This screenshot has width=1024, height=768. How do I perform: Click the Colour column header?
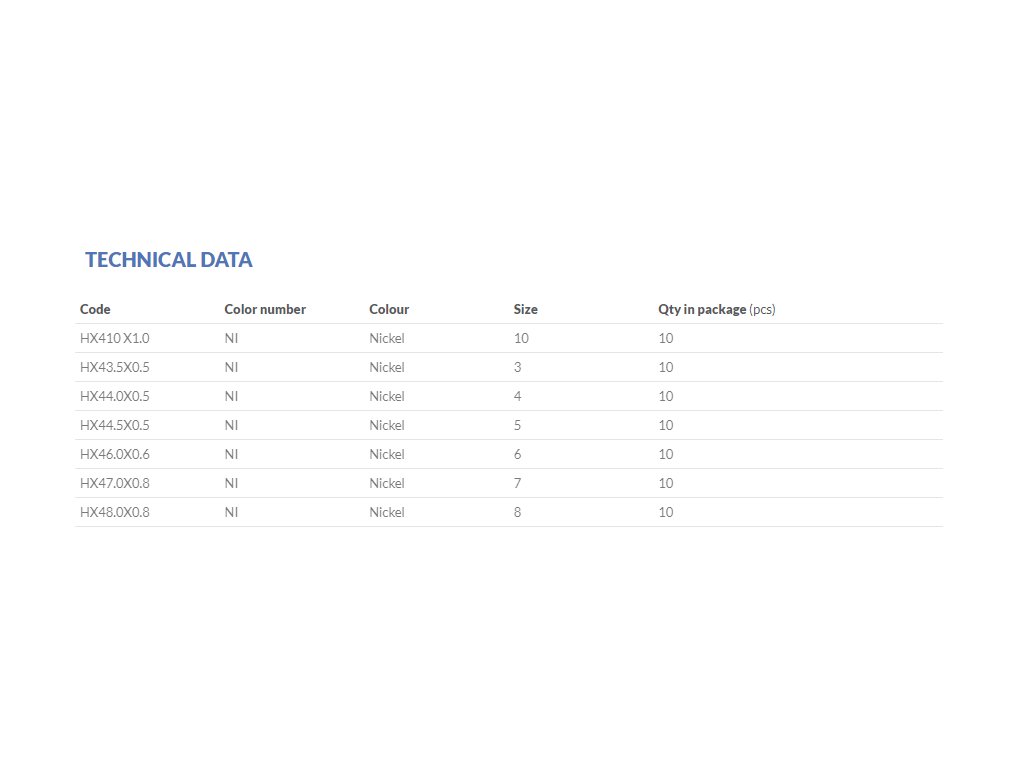click(389, 310)
